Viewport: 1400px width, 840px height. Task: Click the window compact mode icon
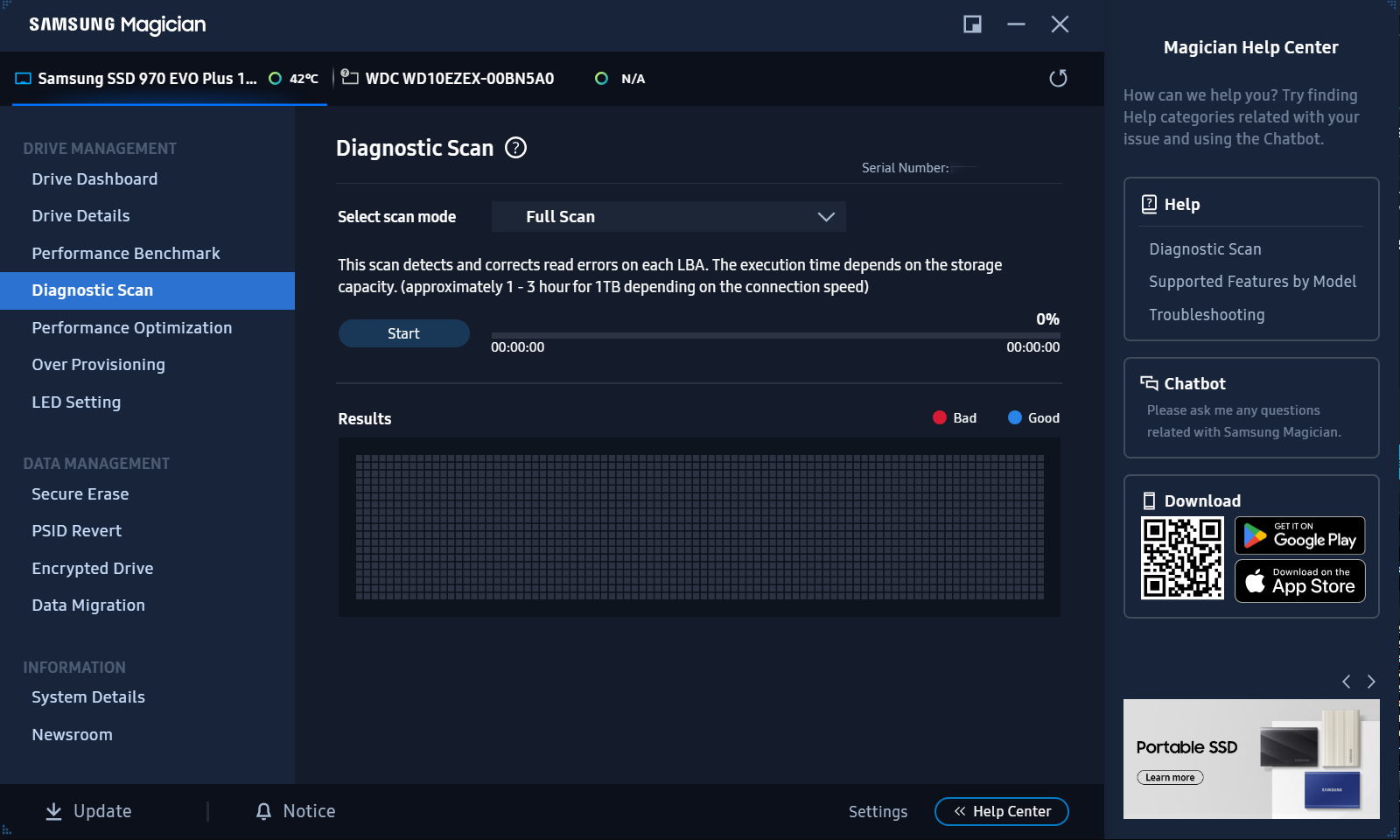pos(972,24)
